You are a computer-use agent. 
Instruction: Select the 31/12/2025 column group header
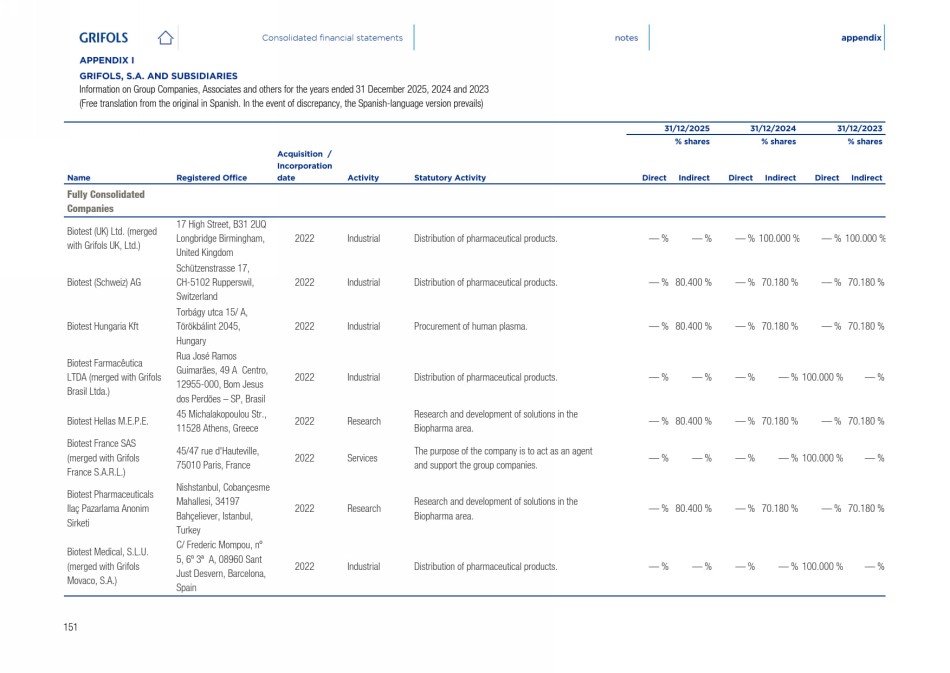(687, 129)
